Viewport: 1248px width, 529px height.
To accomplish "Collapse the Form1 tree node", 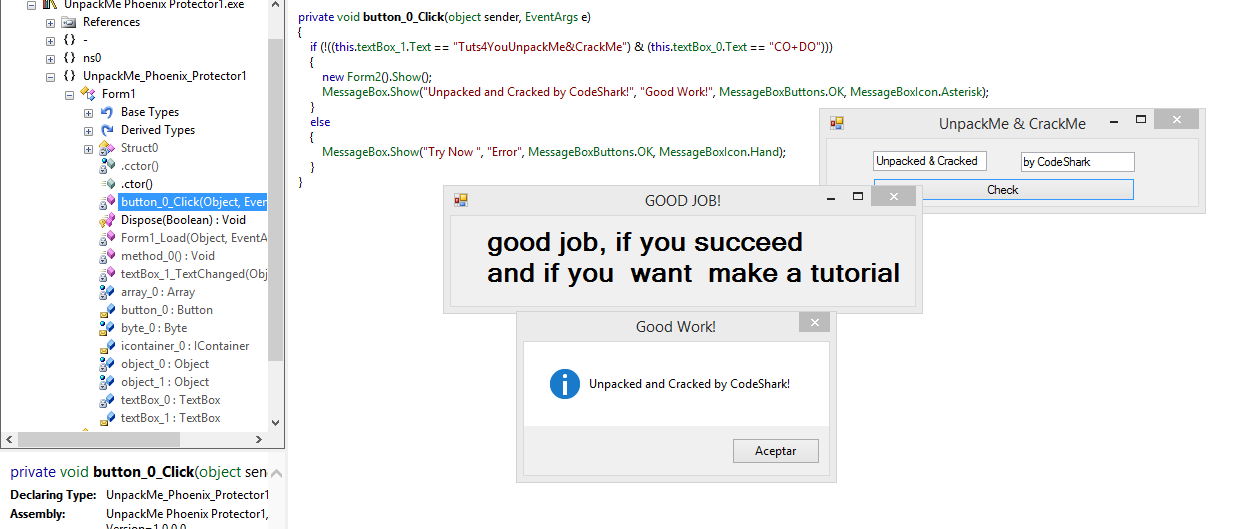I will point(69,94).
